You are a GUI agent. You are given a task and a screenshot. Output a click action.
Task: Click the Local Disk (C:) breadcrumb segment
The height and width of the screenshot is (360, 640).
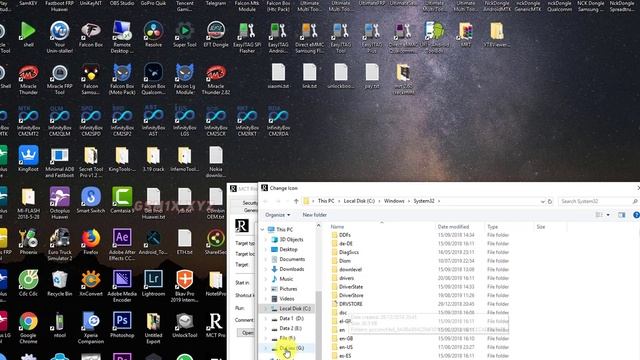[359, 201]
